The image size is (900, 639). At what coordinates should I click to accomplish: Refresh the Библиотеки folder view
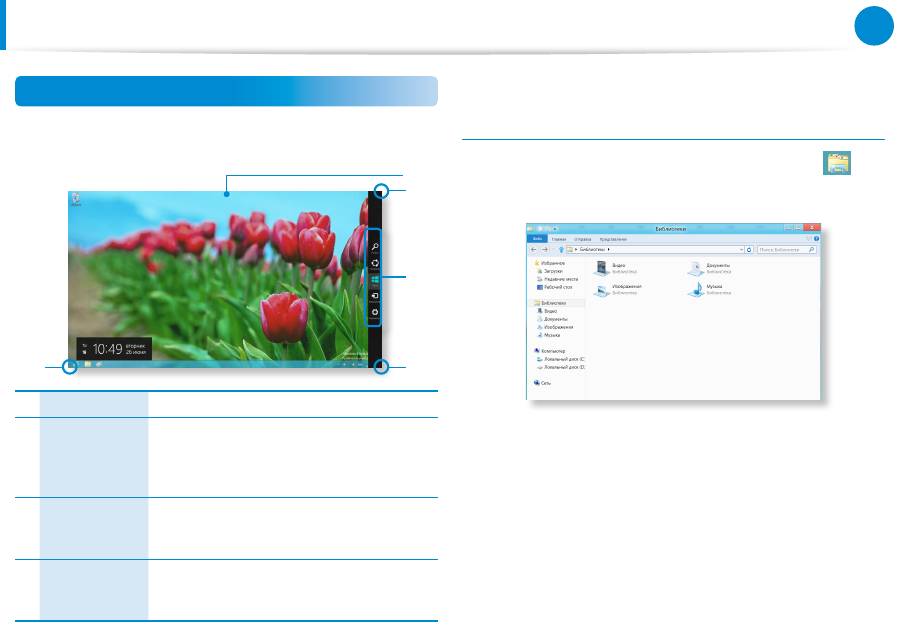click(x=749, y=249)
